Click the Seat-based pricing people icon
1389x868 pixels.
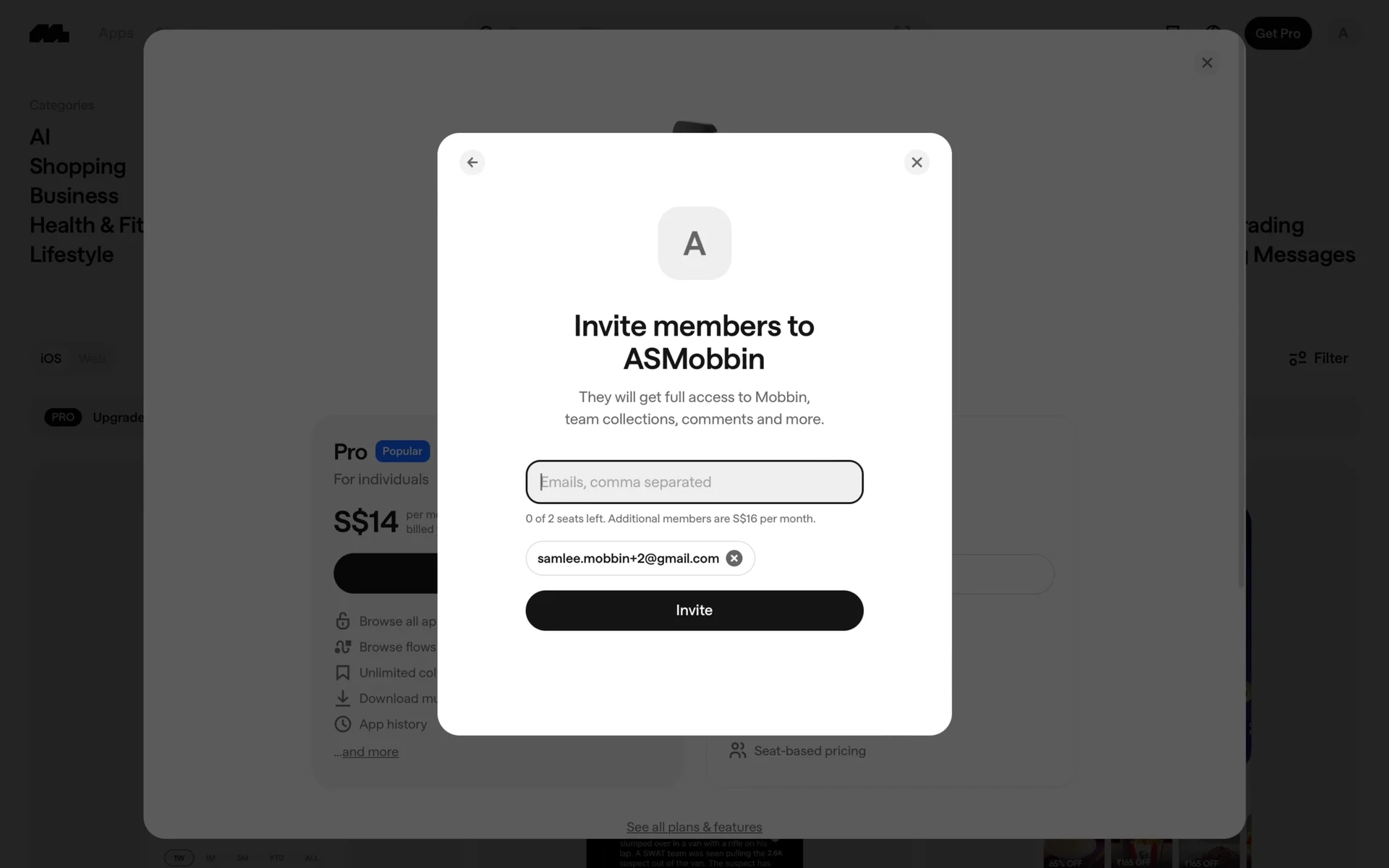737,751
